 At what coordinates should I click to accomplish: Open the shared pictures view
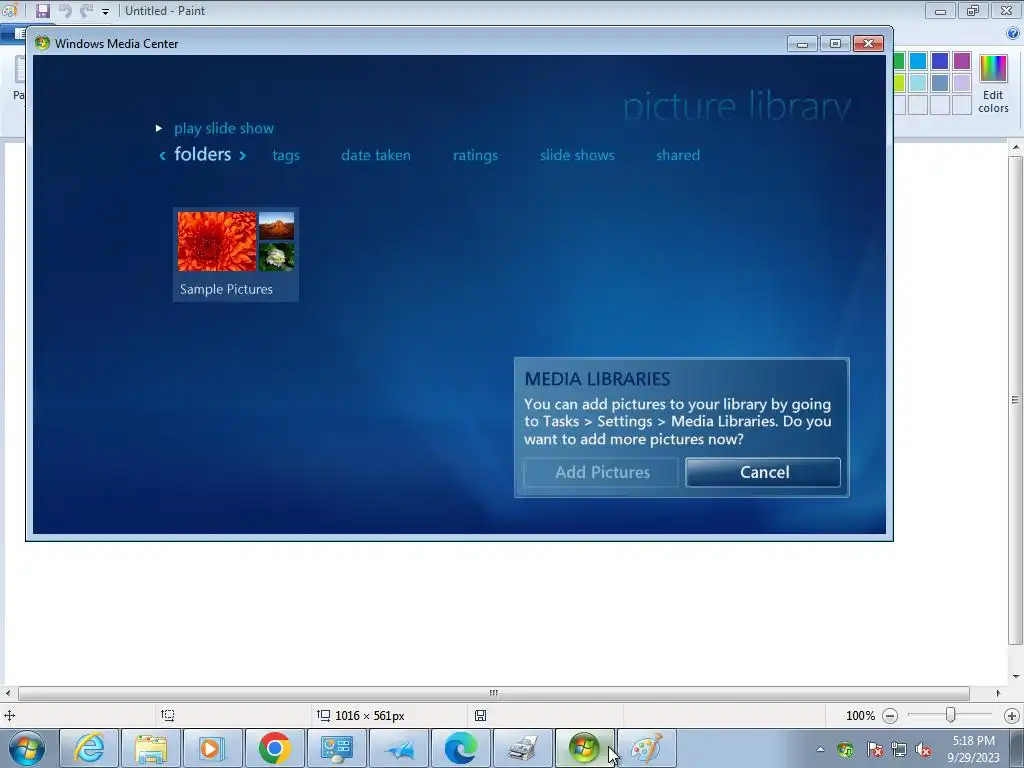tap(678, 155)
